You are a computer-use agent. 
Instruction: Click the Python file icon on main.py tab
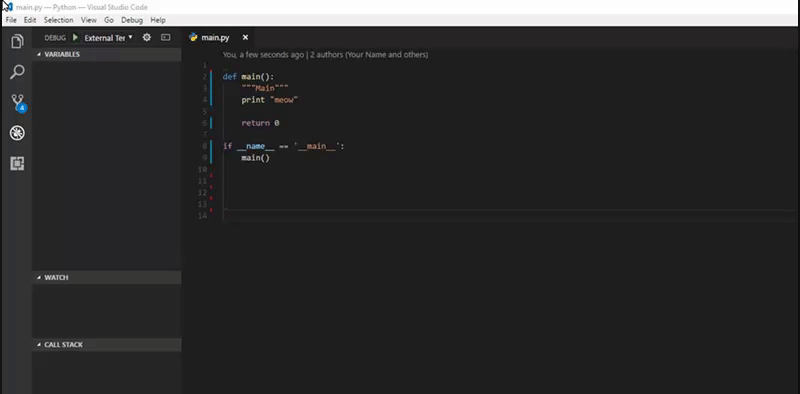[193, 37]
